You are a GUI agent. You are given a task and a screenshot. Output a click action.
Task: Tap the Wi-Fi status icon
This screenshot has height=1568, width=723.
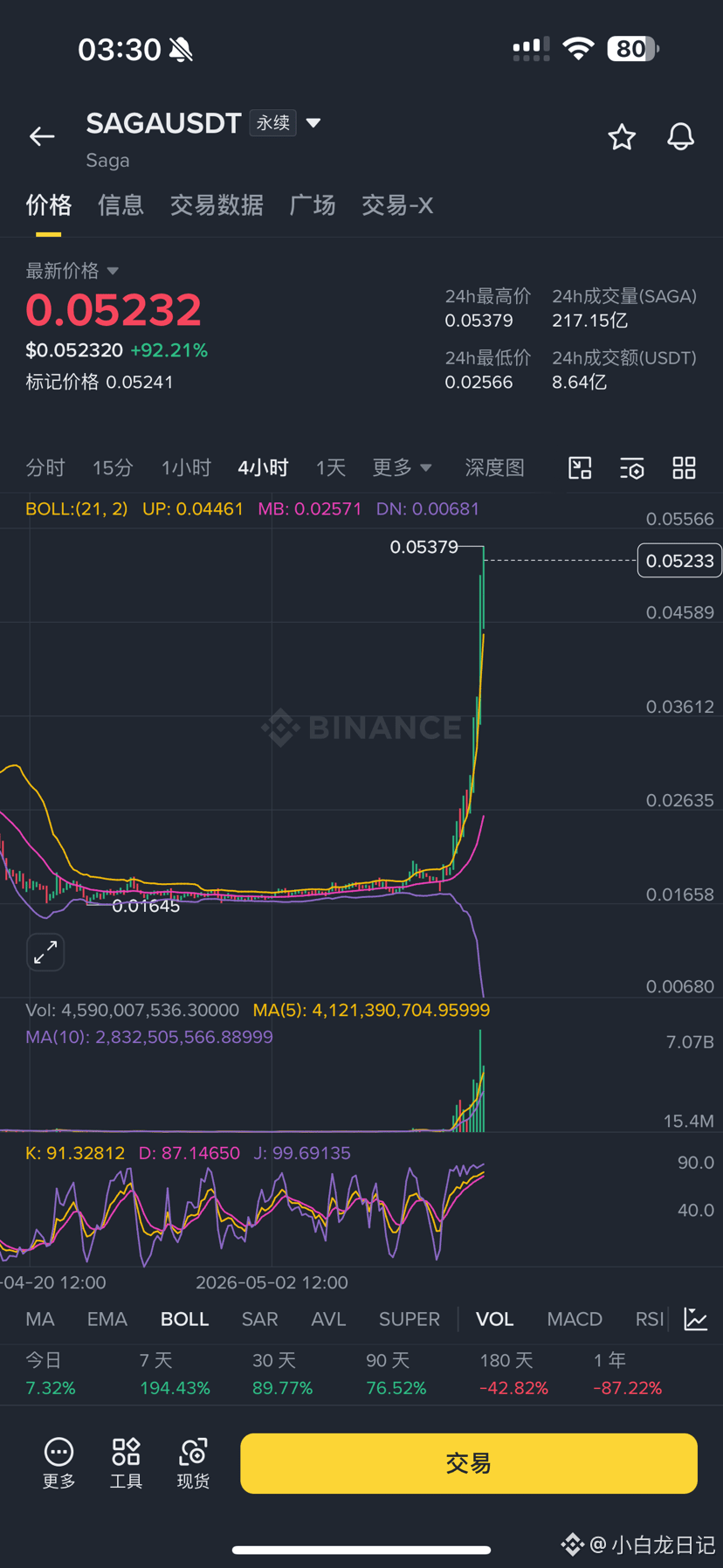(577, 48)
